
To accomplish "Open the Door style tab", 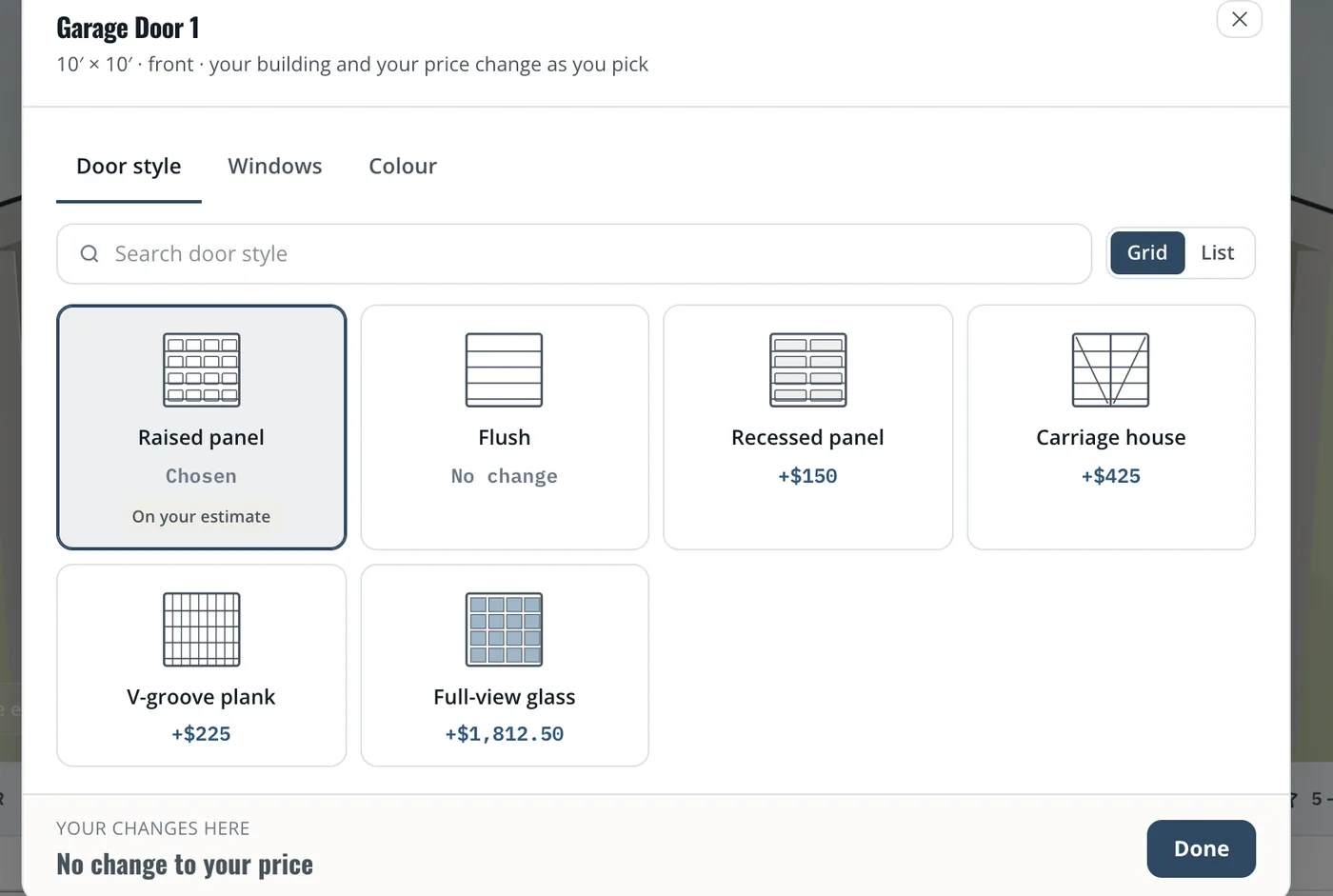I will [129, 167].
